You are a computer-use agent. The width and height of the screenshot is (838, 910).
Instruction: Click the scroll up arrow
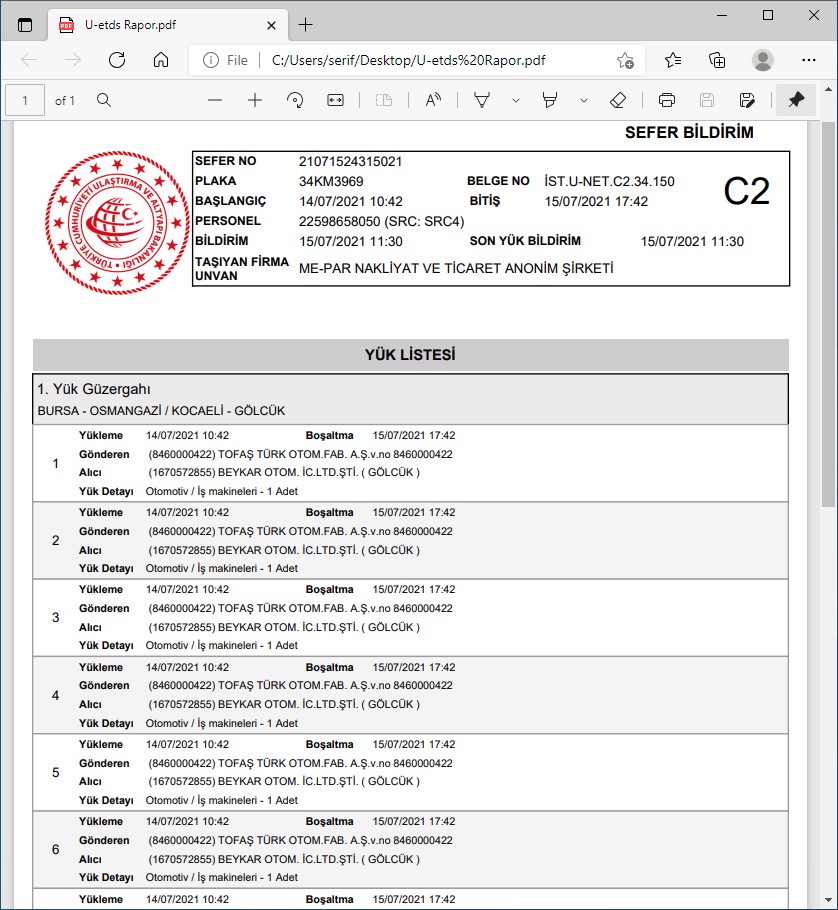pos(828,90)
